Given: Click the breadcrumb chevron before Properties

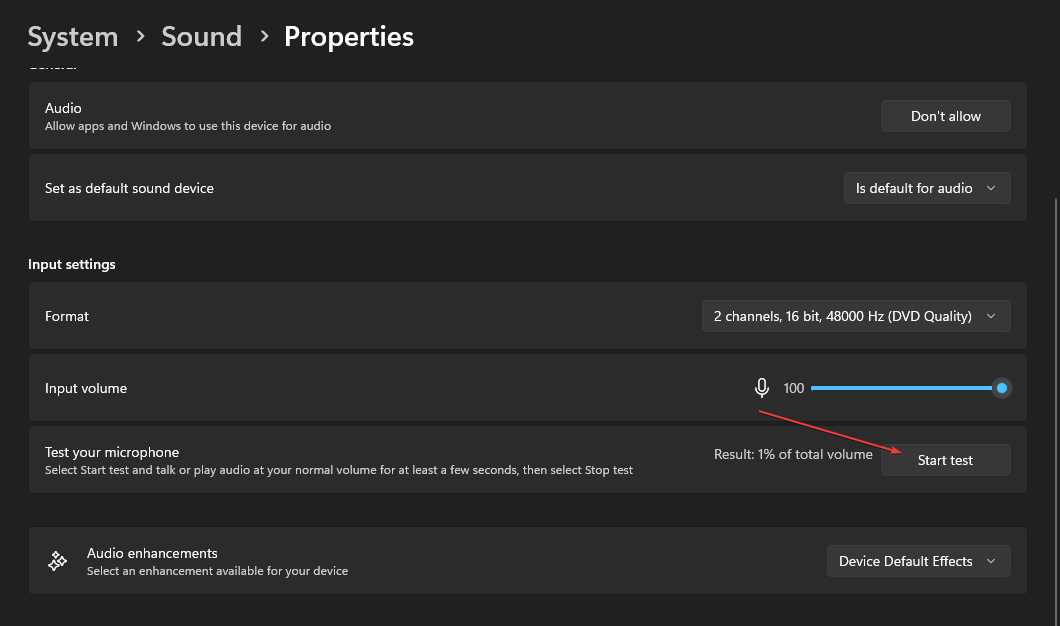Looking at the screenshot, I should click(x=264, y=37).
